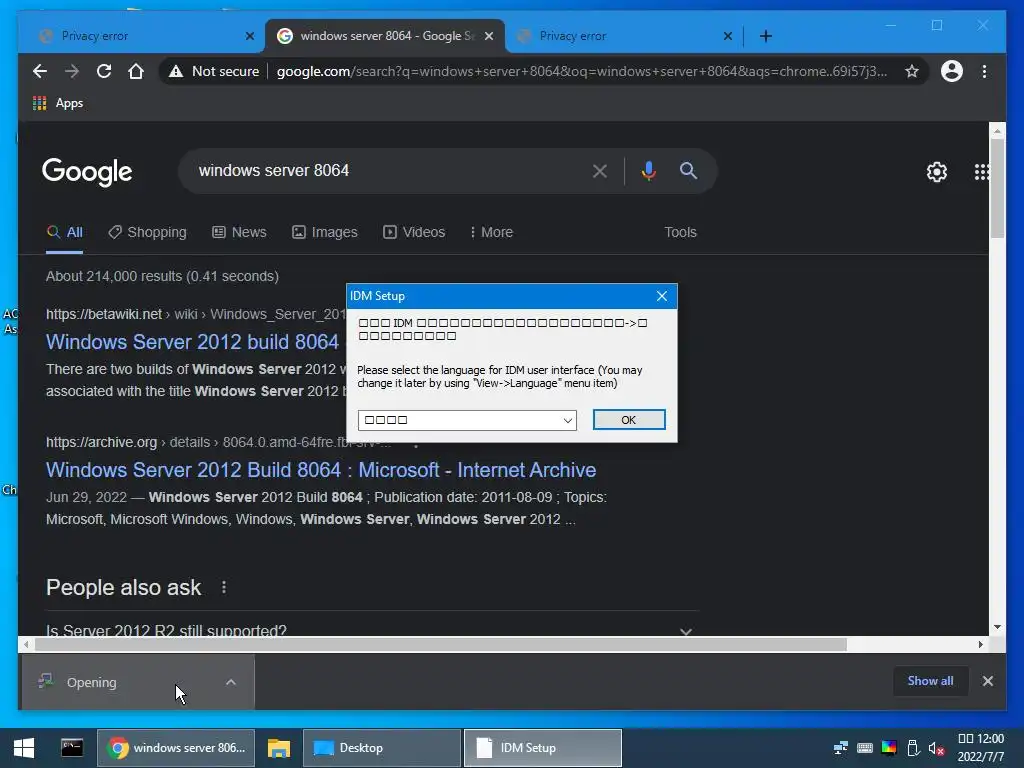Close the Chrome downloads bar

coord(987,680)
